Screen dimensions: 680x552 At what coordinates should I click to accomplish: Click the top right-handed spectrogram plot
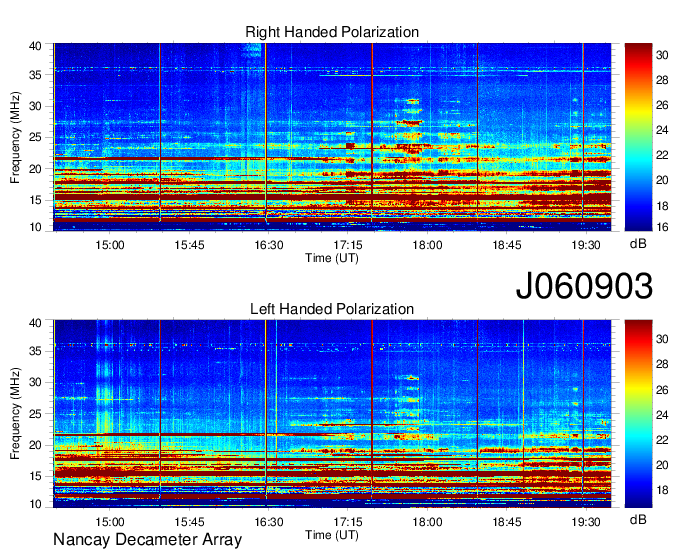click(332, 137)
